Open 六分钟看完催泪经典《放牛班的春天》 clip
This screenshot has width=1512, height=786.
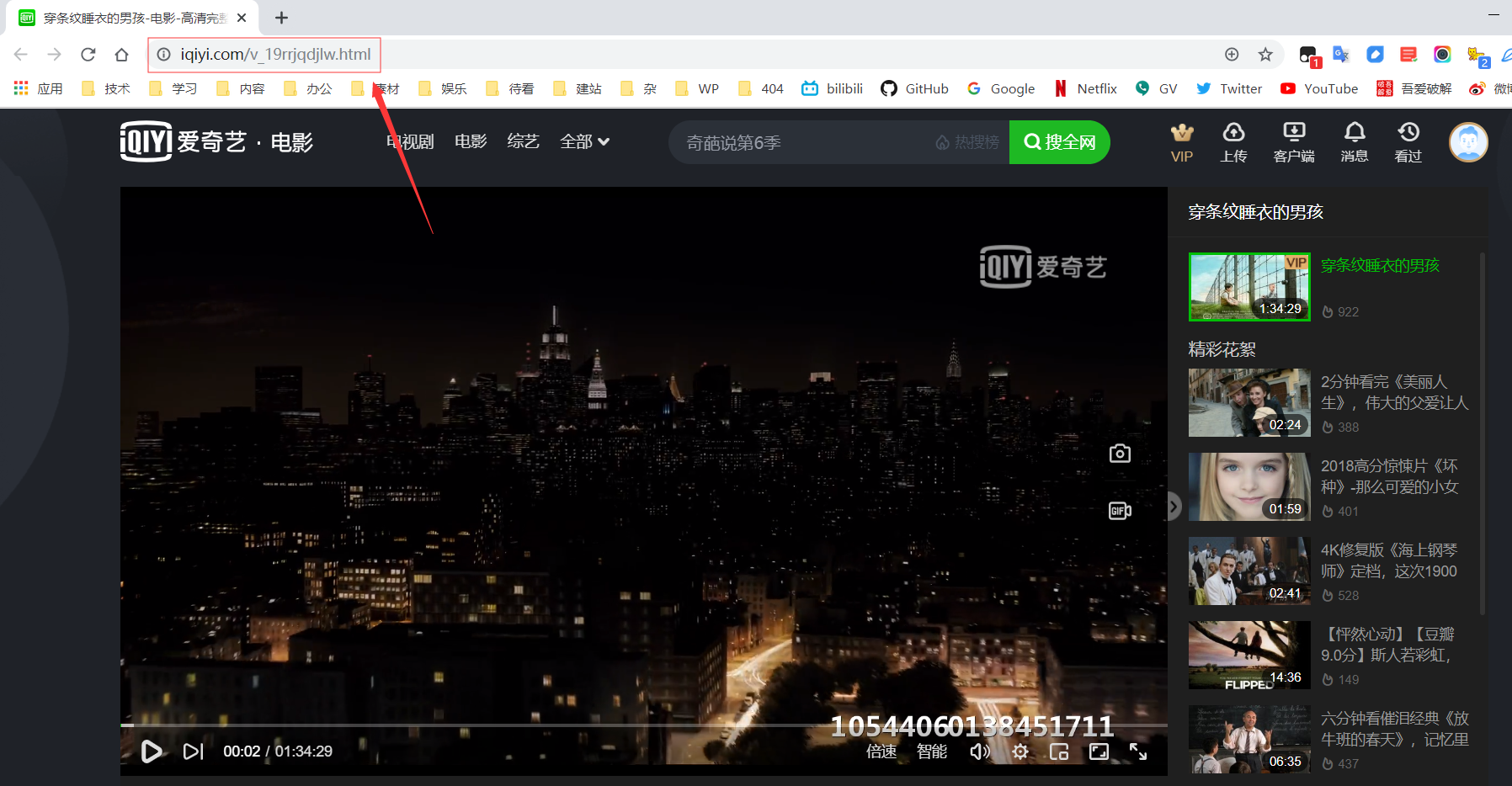click(1249, 739)
